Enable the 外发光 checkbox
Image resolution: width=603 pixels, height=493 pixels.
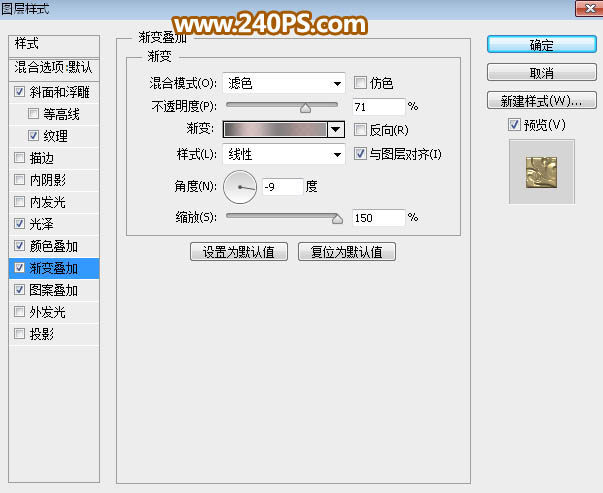(19, 311)
